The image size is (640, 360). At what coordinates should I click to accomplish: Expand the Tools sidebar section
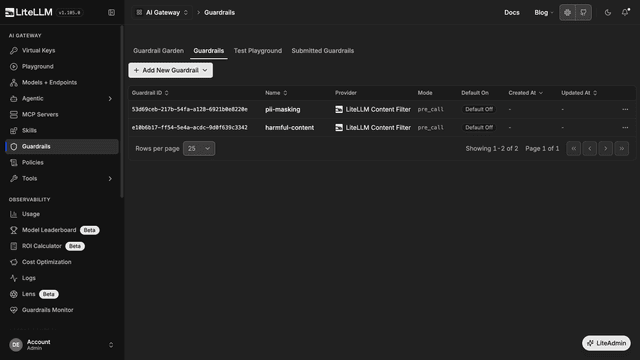point(62,178)
